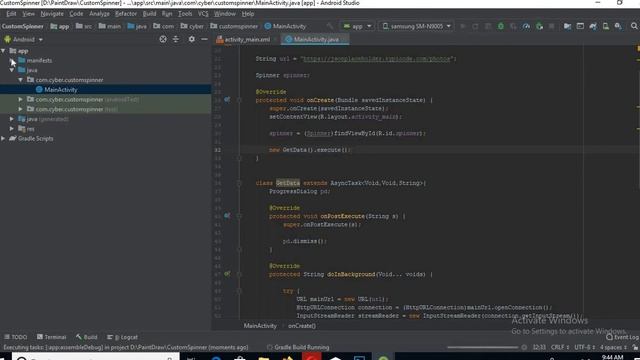This screenshot has width=640, height=360.
Task: Open Project panel gear settings
Action: click(x=191, y=39)
